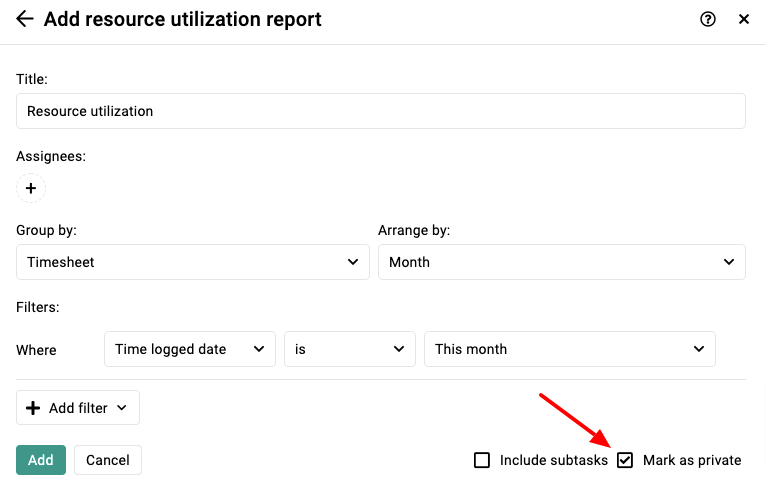Add an assignee with the plus circle

click(x=31, y=188)
